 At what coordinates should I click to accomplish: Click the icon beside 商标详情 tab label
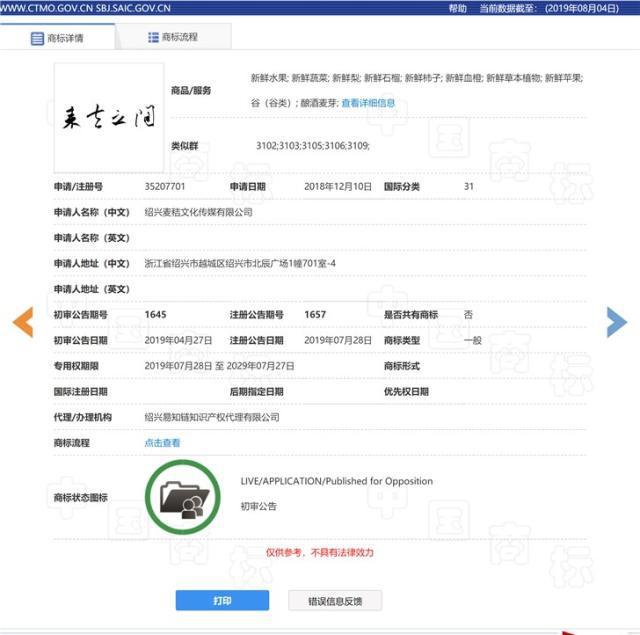(38, 38)
